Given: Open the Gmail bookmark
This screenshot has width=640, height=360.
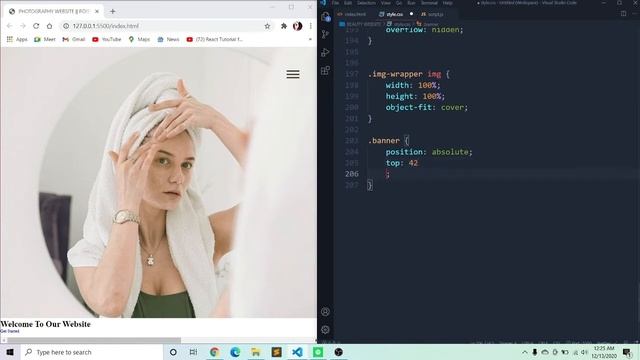Looking at the screenshot, I should [73, 40].
